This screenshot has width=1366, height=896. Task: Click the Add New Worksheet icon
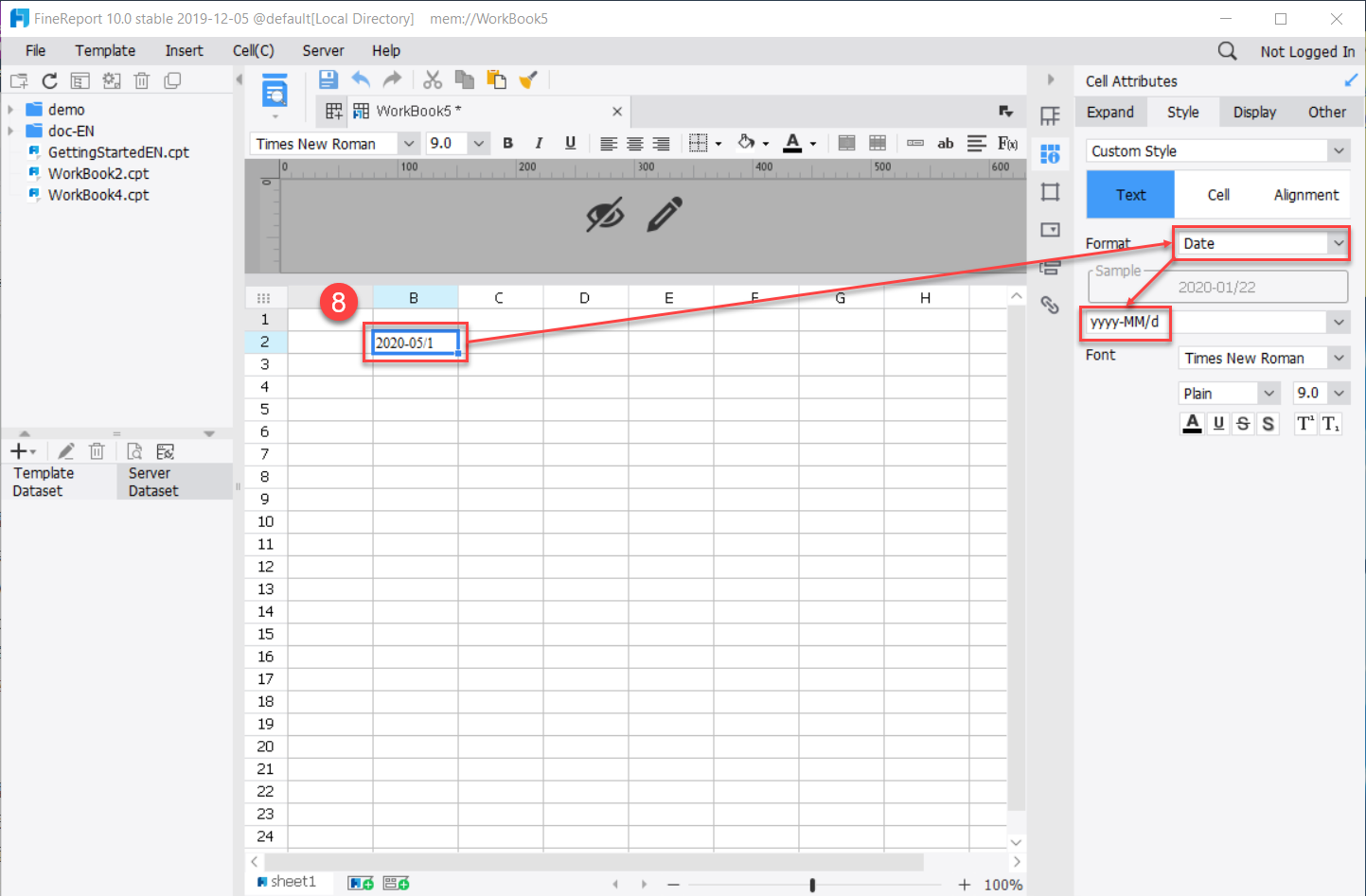pos(360,882)
